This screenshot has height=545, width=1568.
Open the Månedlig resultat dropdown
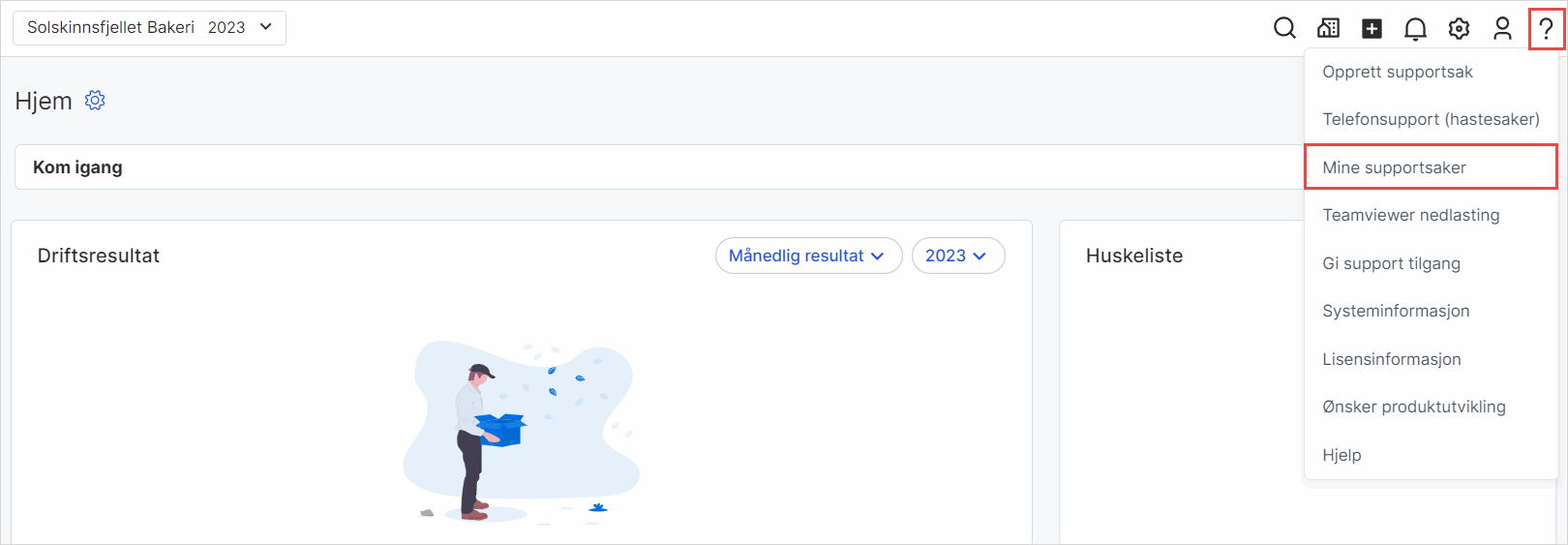808,256
